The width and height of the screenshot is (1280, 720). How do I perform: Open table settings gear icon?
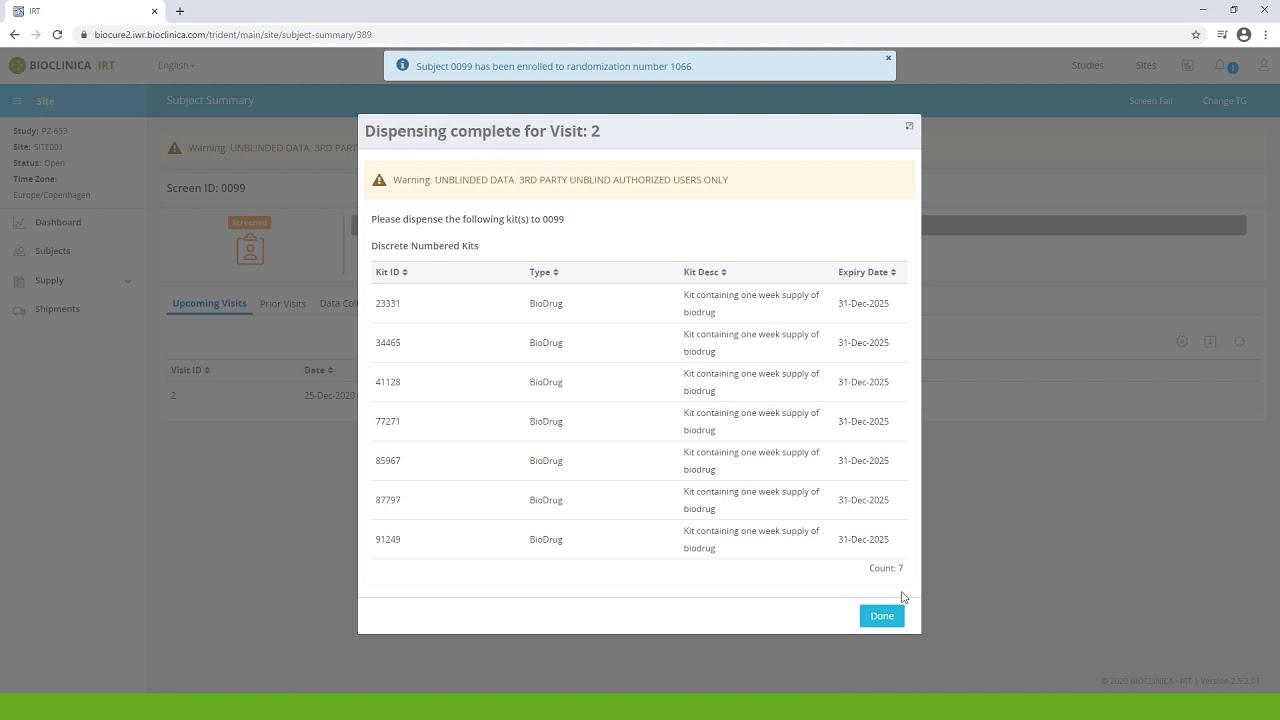click(x=1182, y=342)
